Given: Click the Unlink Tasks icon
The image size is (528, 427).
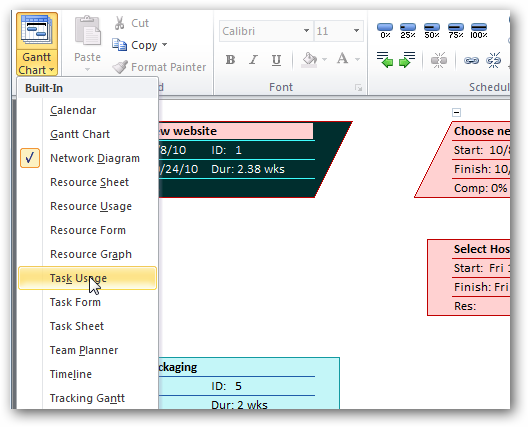Looking at the screenshot, I should coord(493,60).
